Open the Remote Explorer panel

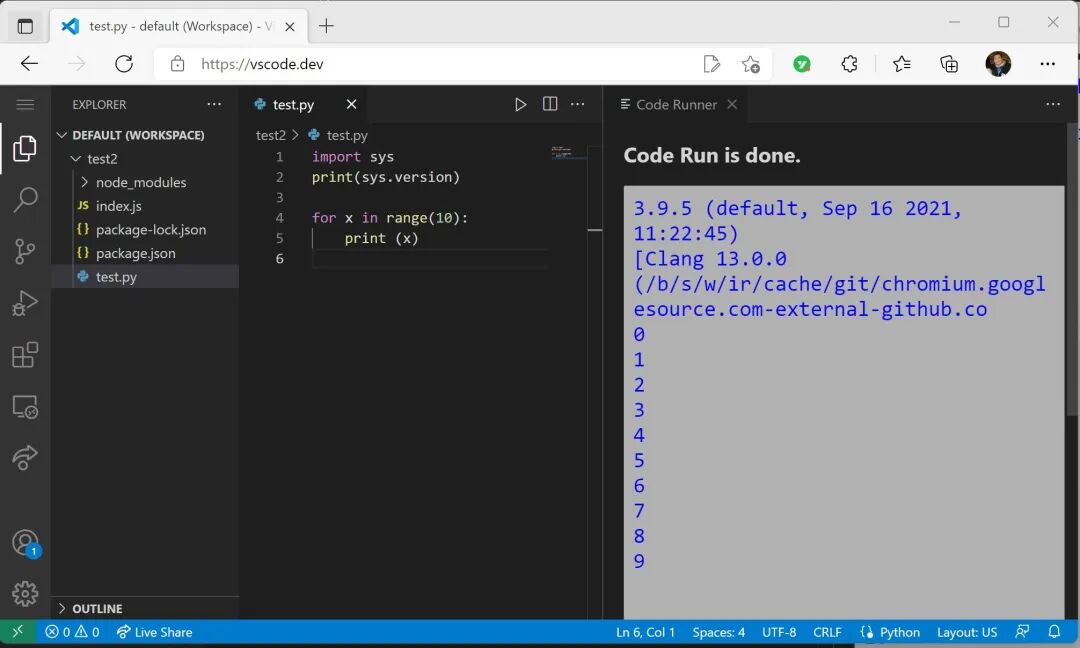(x=25, y=407)
